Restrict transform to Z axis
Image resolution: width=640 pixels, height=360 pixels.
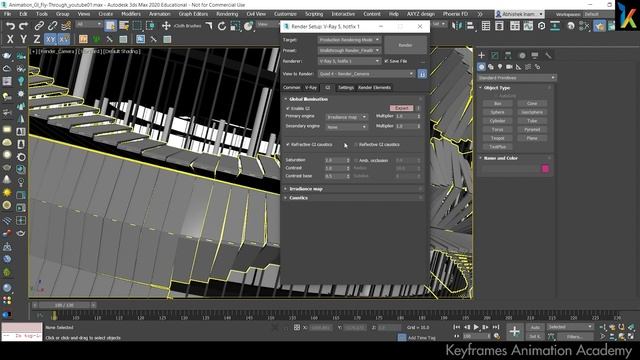[37, 40]
